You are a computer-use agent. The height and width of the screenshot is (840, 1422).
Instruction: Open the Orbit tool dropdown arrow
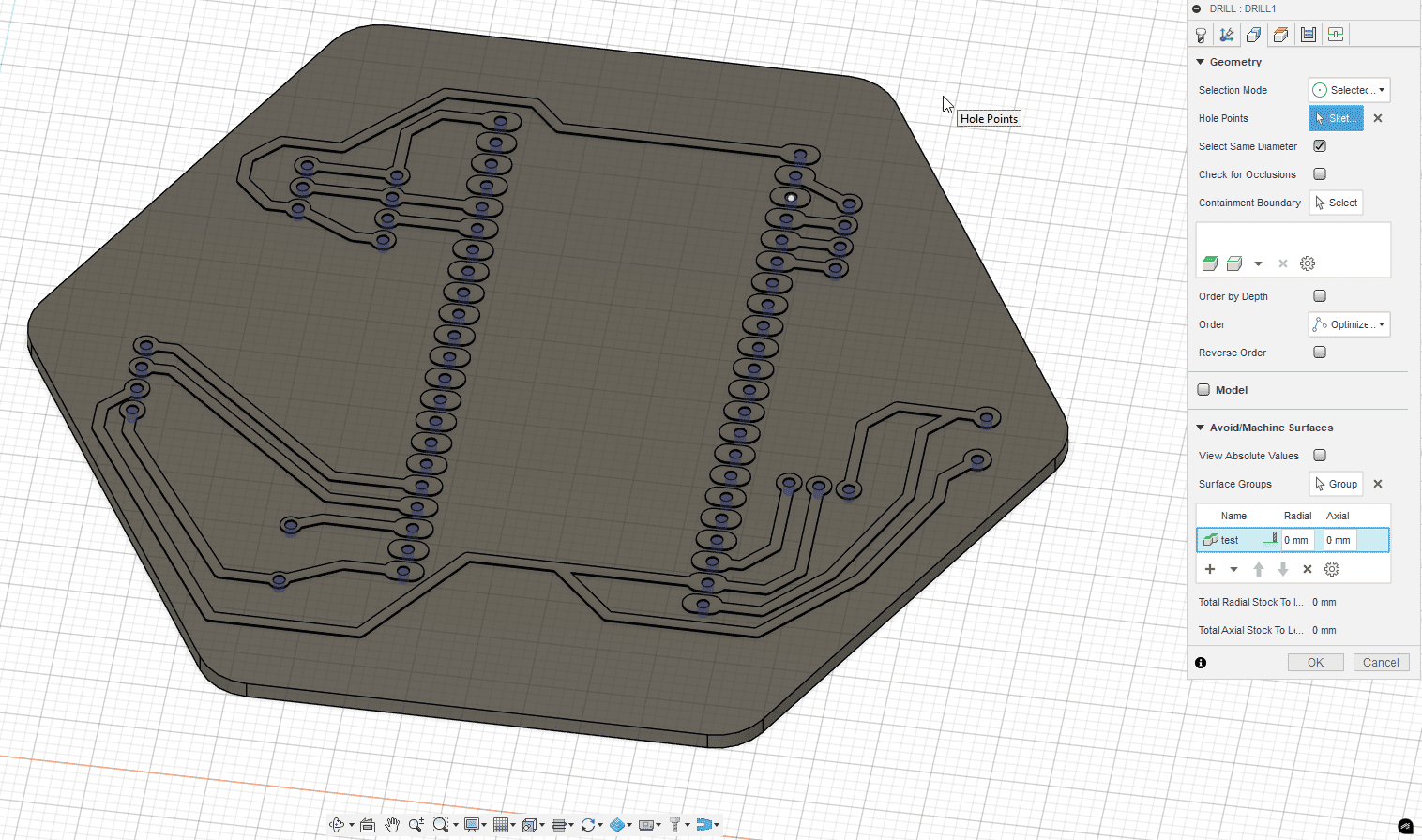coord(352,826)
